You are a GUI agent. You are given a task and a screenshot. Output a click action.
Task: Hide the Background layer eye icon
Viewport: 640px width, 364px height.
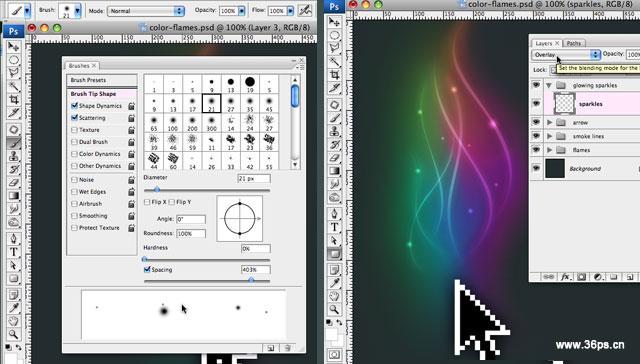coord(536,168)
